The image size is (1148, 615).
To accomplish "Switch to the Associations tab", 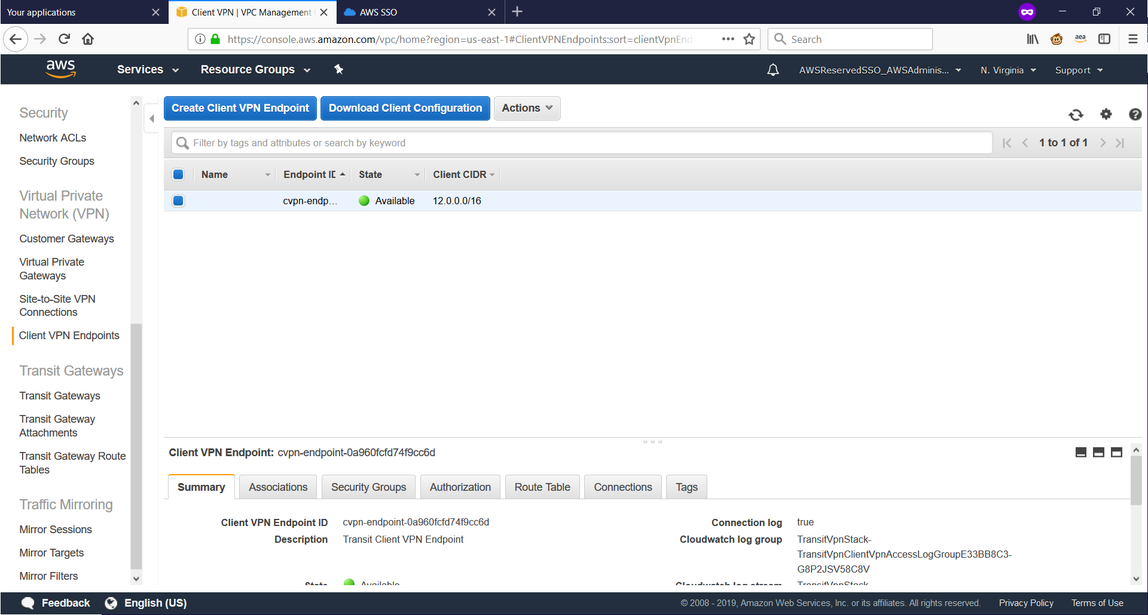I will [x=278, y=487].
